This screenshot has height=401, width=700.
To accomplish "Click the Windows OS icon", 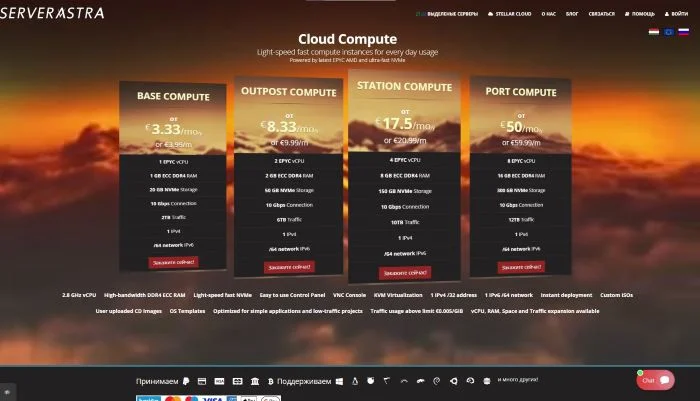I will click(339, 381).
